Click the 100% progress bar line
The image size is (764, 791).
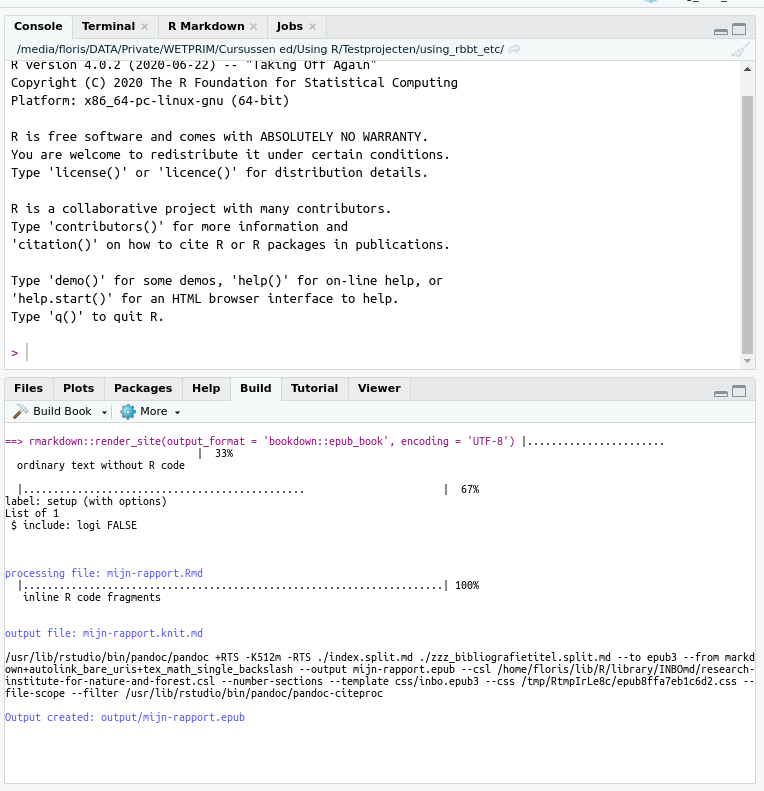(249, 585)
